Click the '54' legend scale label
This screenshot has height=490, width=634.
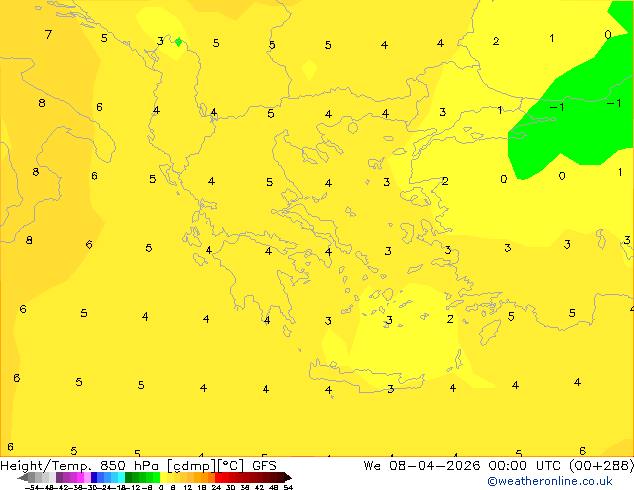288,487
